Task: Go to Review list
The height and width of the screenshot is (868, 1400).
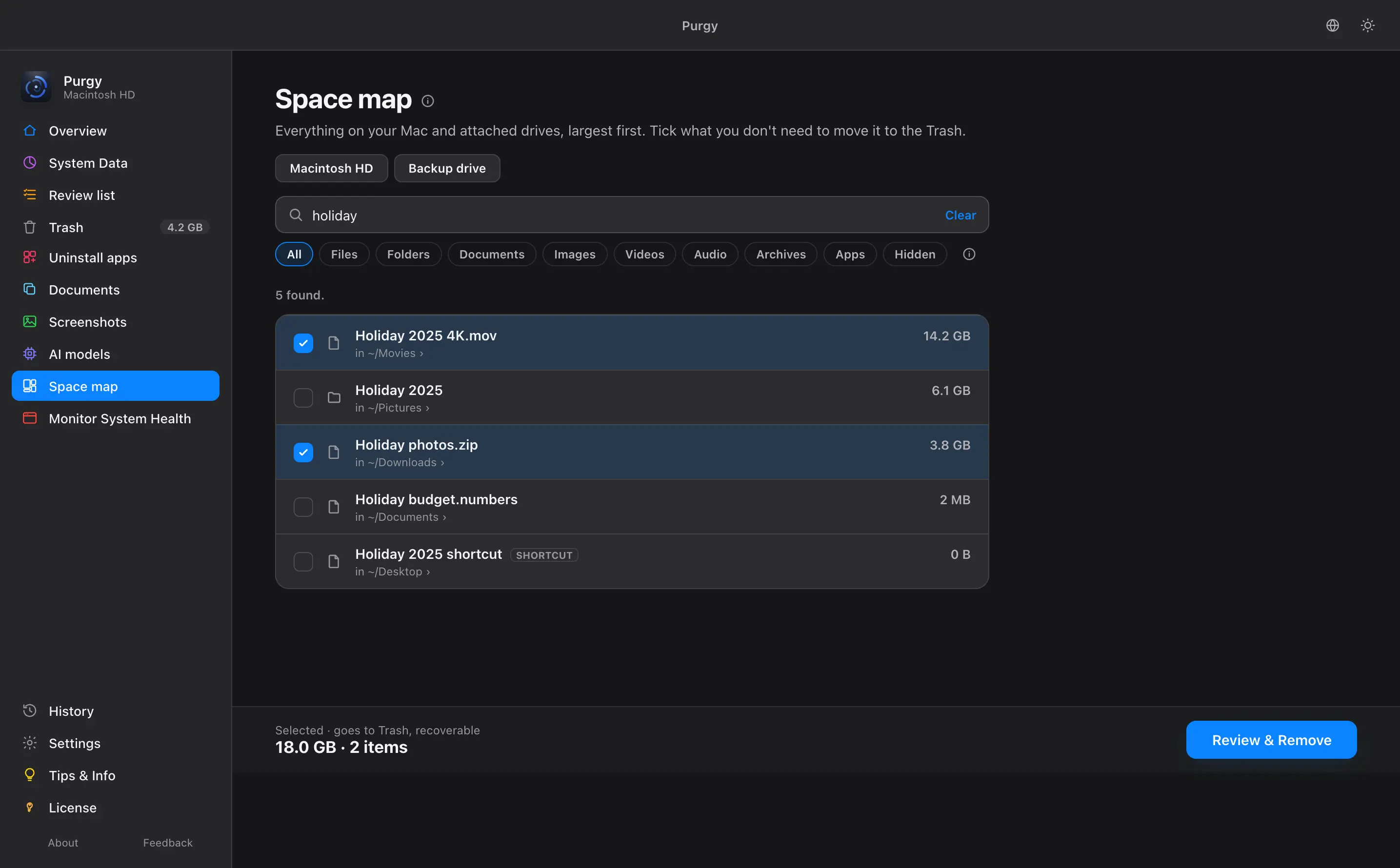Action: 116,195
